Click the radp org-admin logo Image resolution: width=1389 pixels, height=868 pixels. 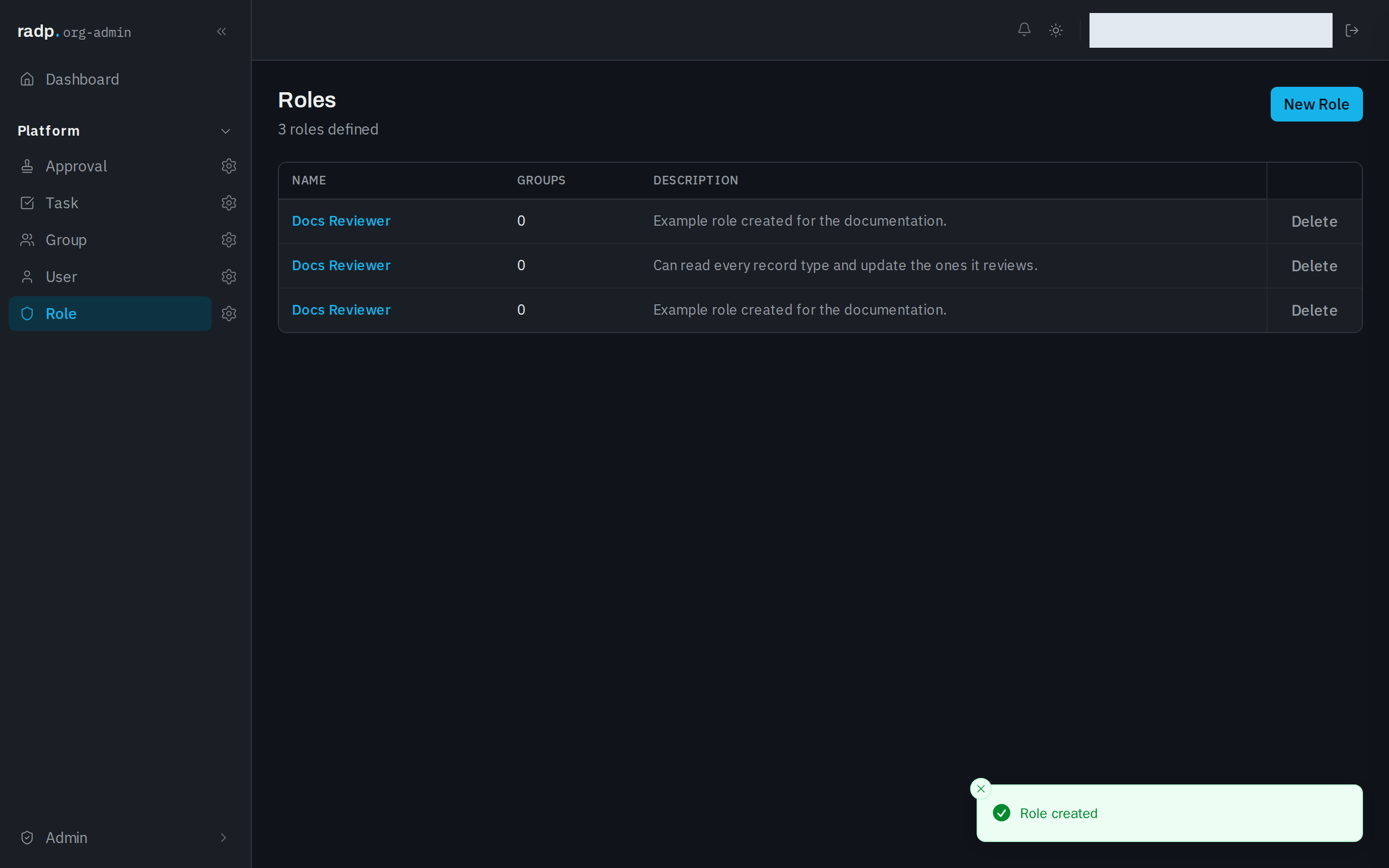74,31
